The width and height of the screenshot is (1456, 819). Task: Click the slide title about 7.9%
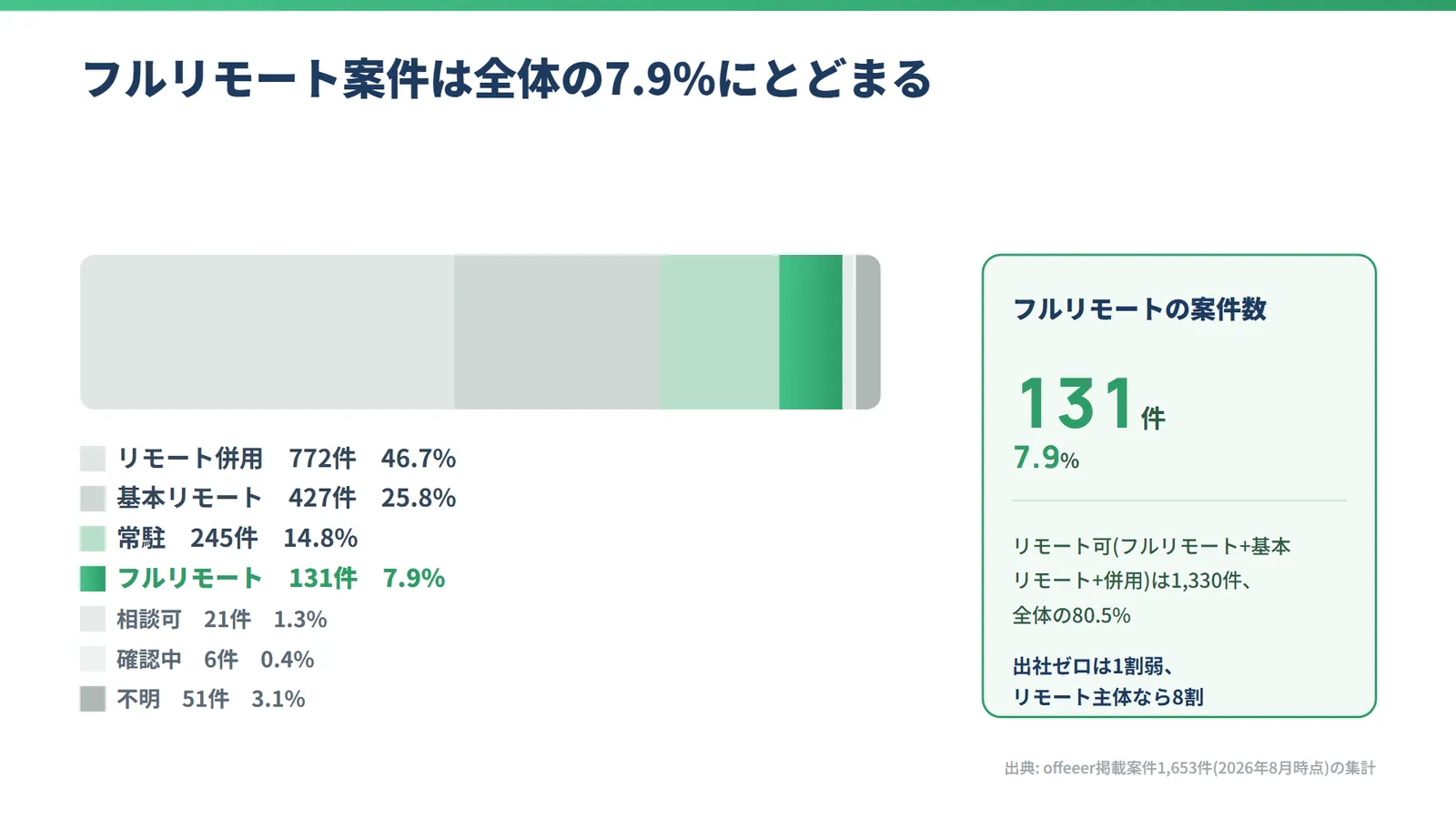(x=507, y=78)
